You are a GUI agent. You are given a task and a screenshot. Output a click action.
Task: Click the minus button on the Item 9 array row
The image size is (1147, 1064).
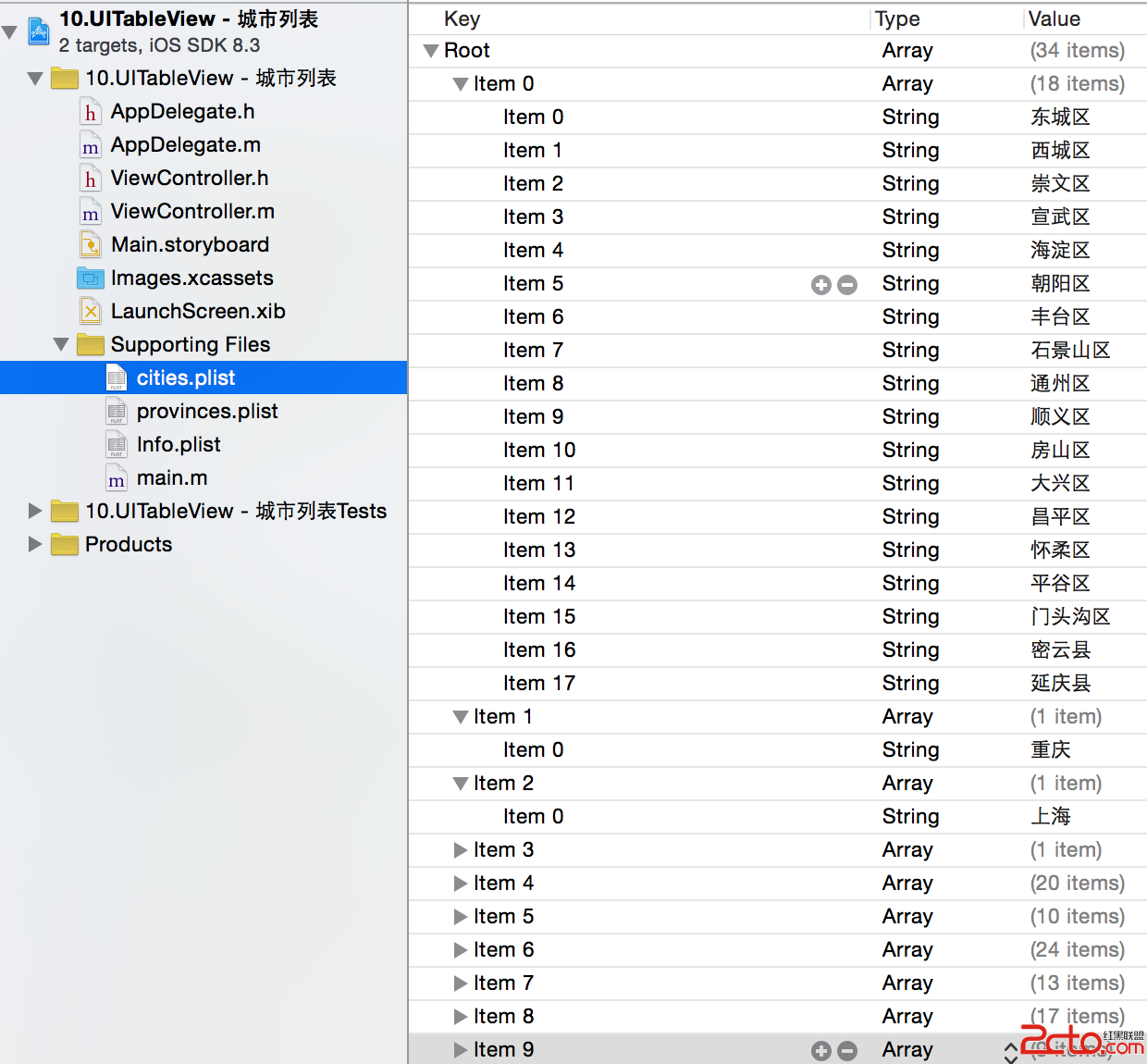point(847,1051)
